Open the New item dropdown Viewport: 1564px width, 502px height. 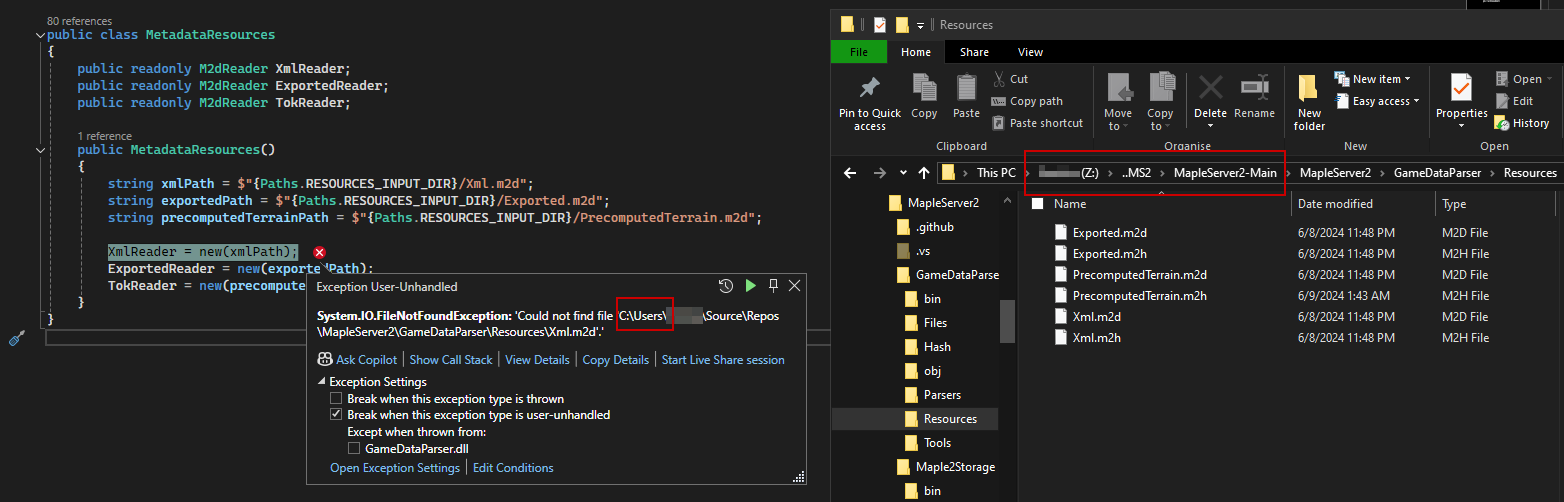[1372, 79]
